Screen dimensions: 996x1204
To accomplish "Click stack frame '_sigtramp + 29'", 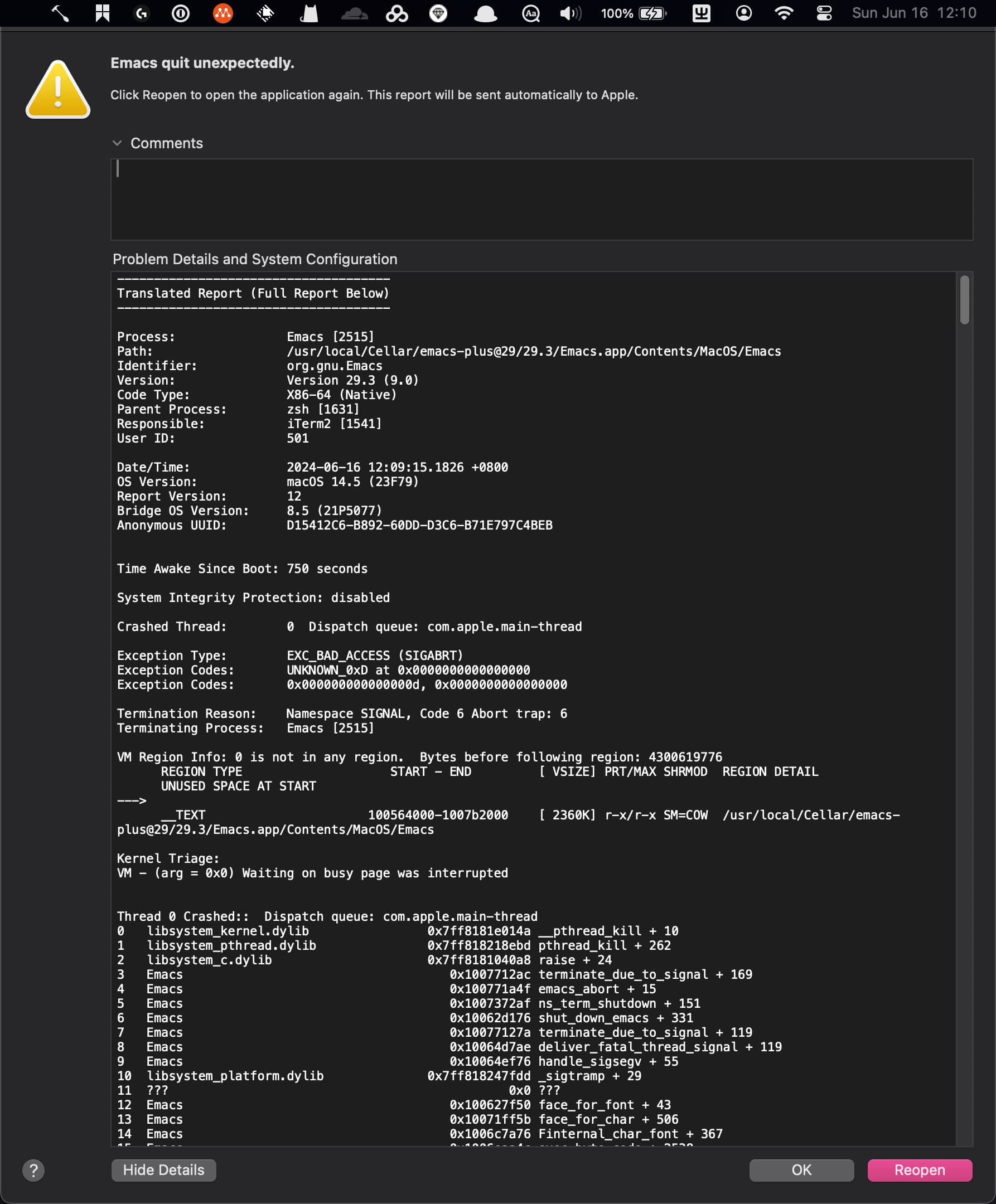I will pos(379,1076).
